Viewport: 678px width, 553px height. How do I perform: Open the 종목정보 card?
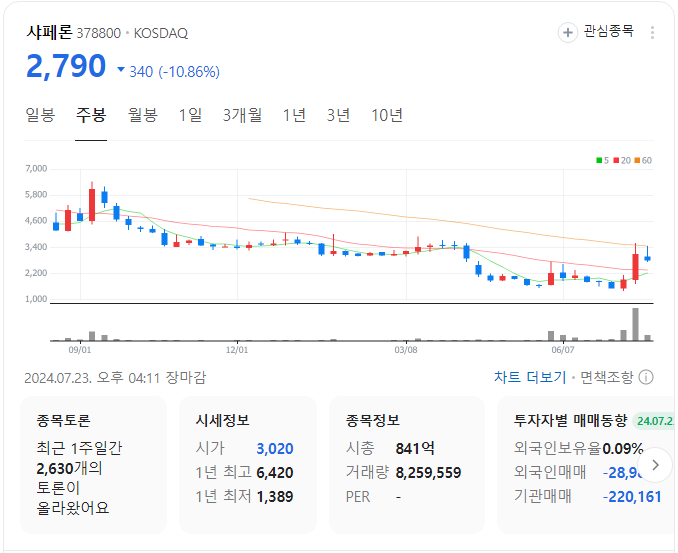click(407, 464)
